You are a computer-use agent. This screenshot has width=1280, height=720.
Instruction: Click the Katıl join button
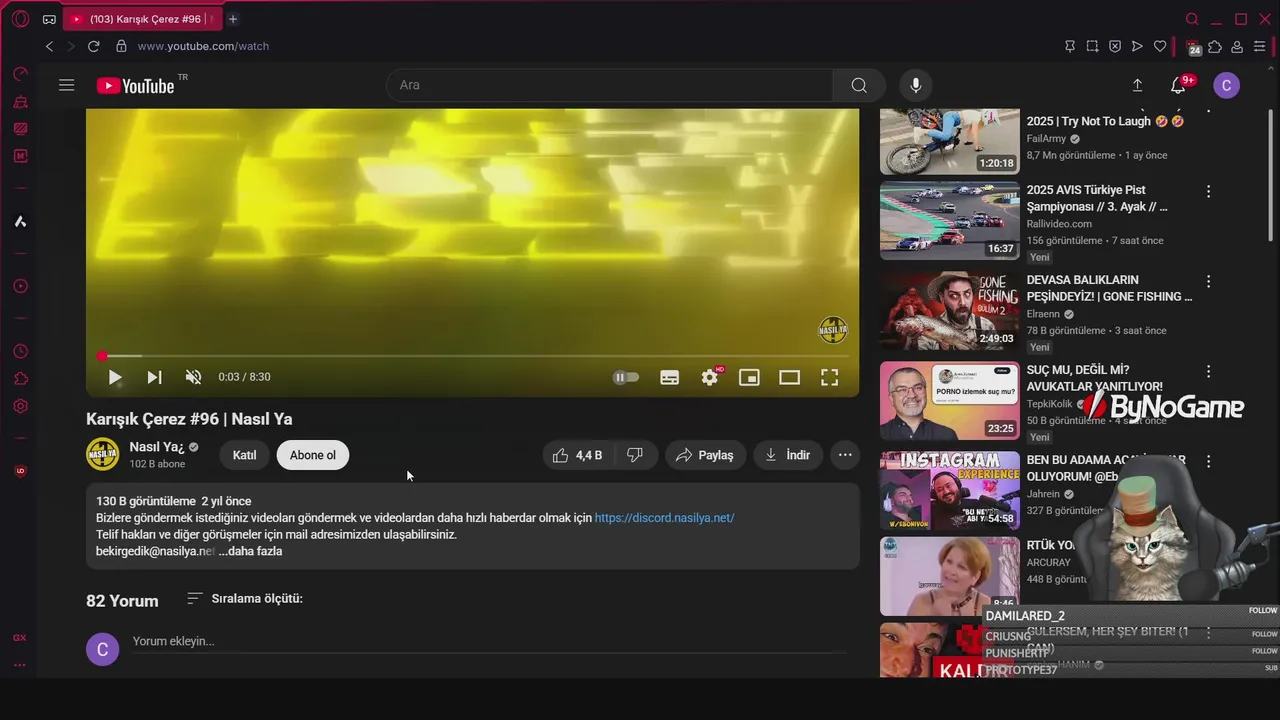245,455
